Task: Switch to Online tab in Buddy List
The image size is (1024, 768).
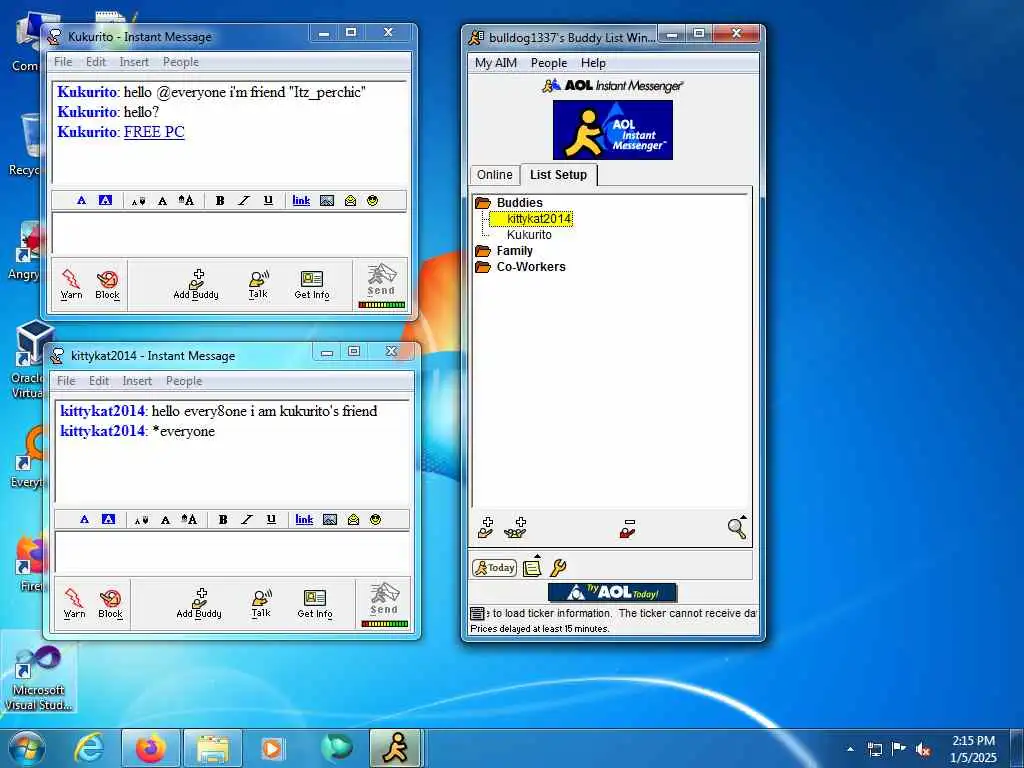Action: [494, 175]
